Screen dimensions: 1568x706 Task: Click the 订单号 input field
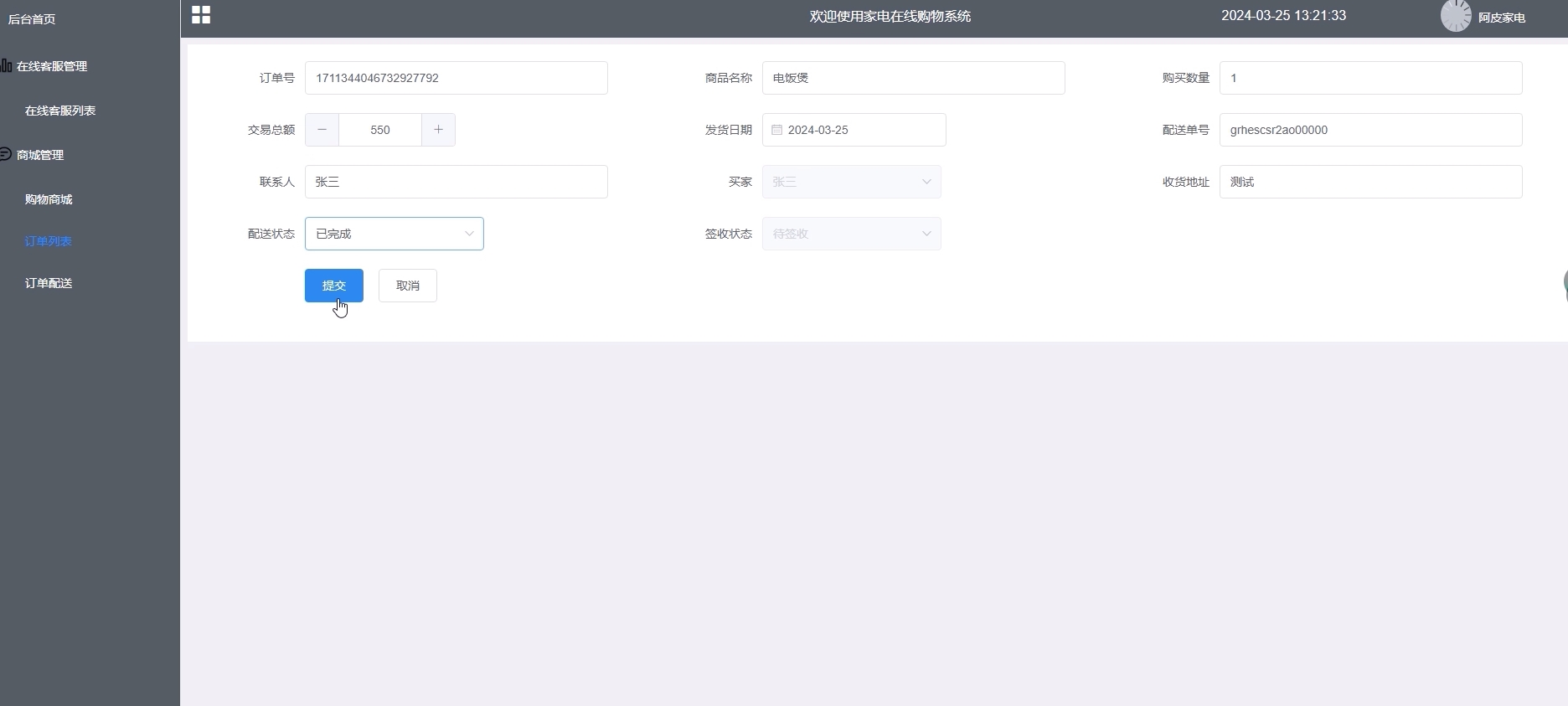pyautogui.click(x=456, y=78)
